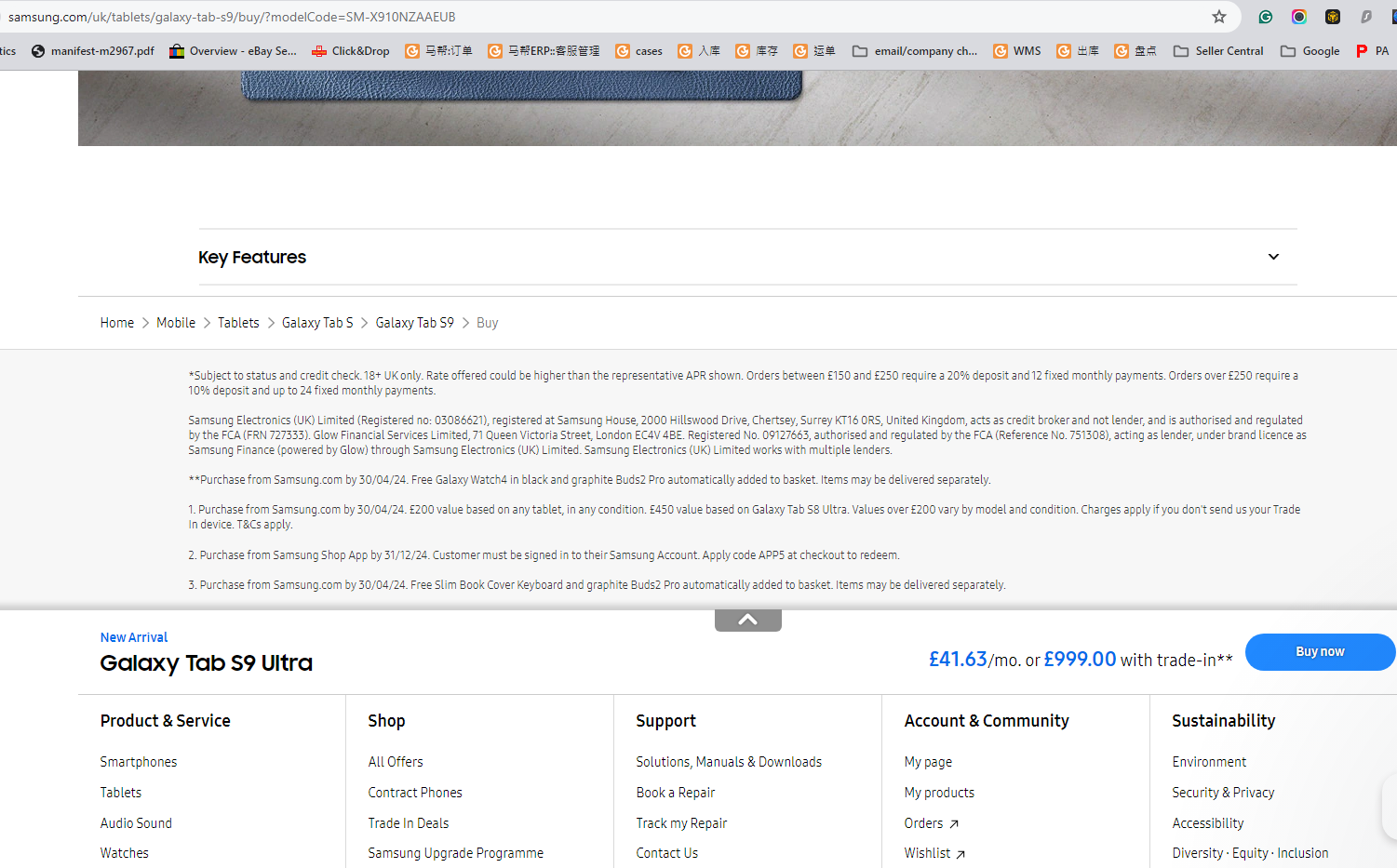Image resolution: width=1397 pixels, height=868 pixels.
Task: Click Book a Repair under Support
Action: 675,793
